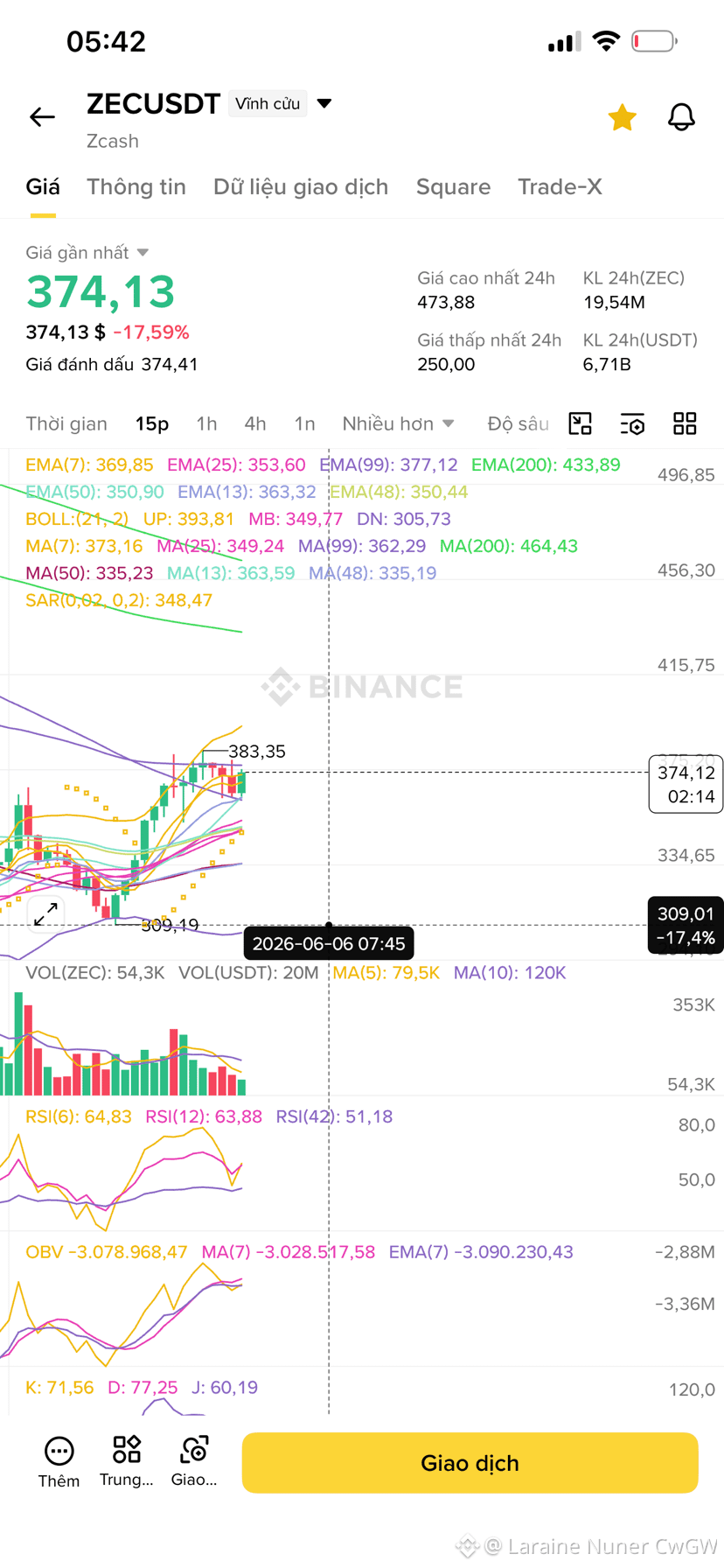Tap 'Giá cao nhất 24h' value 473,88
The height and width of the screenshot is (1568, 724).
click(446, 303)
